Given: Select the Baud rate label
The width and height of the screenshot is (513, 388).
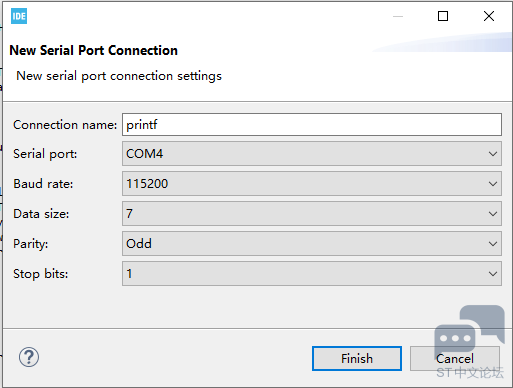Looking at the screenshot, I should [43, 184].
